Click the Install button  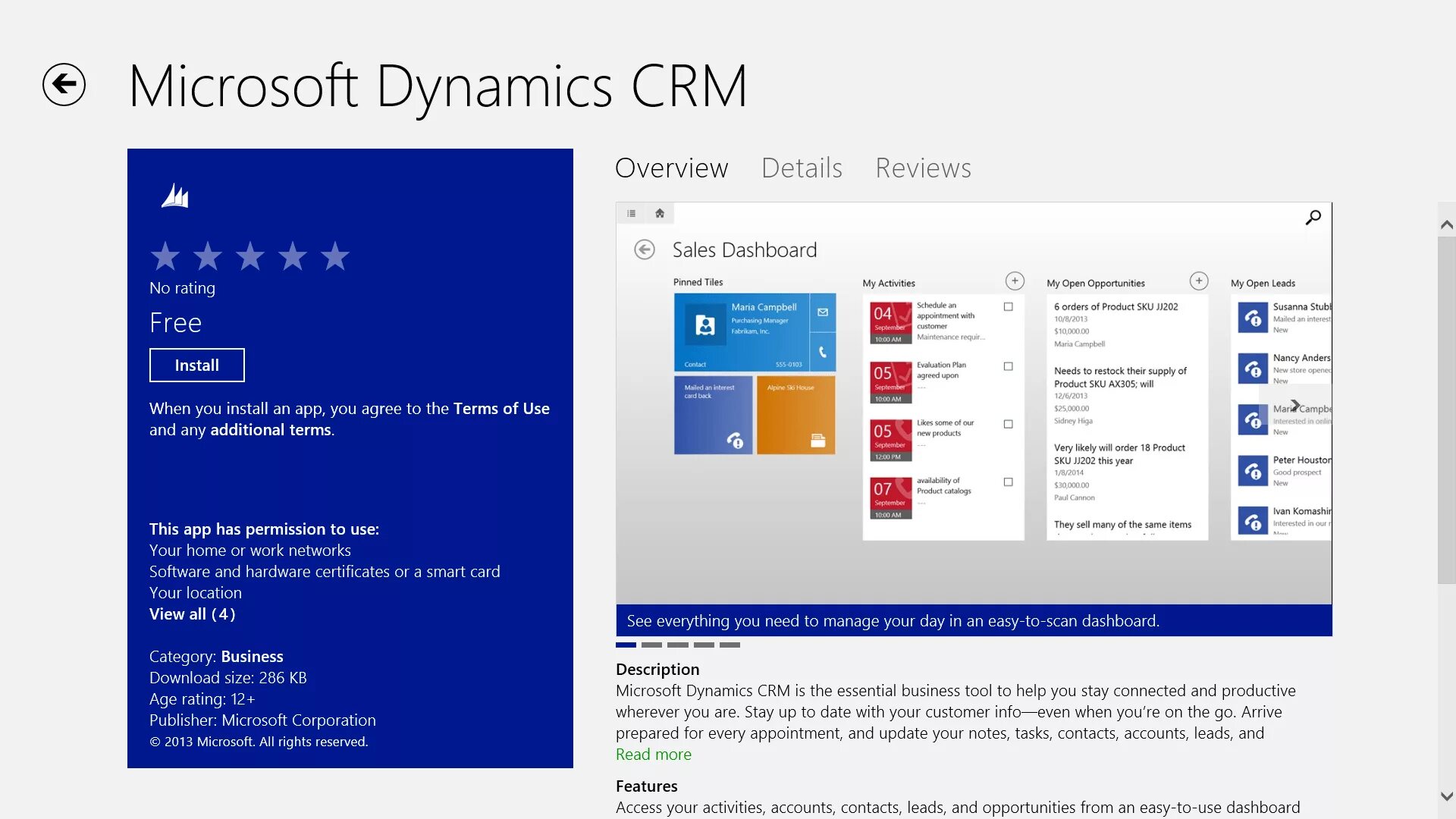pyautogui.click(x=197, y=365)
